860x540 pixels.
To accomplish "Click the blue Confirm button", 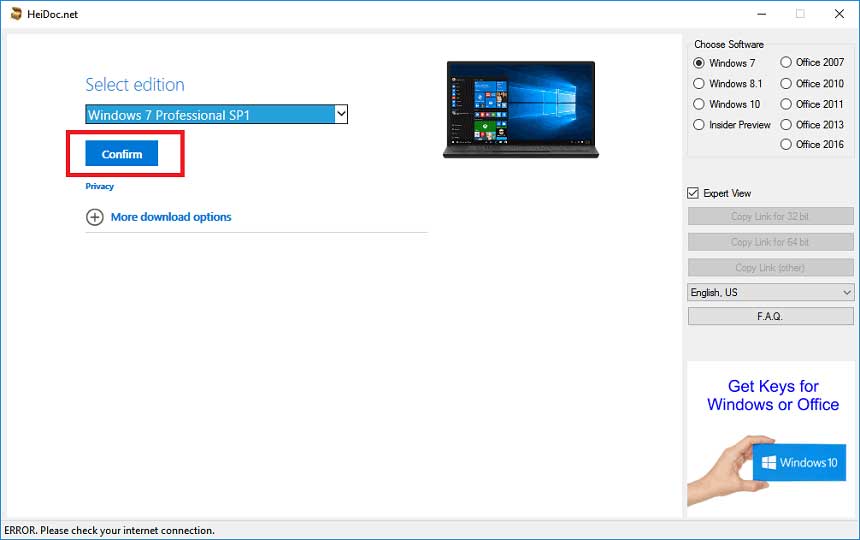I will pos(121,154).
